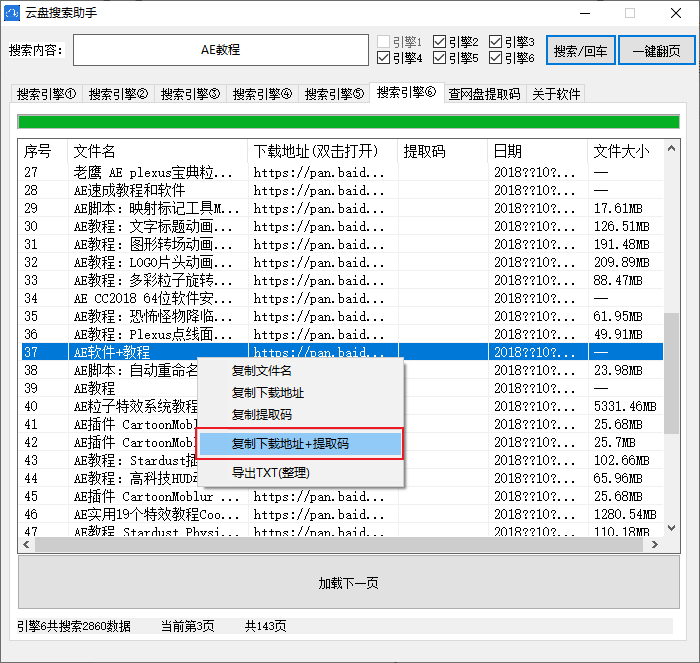Select the 搜索引擎⑥ tab
Viewport: 700px width, 663px height.
(406, 92)
